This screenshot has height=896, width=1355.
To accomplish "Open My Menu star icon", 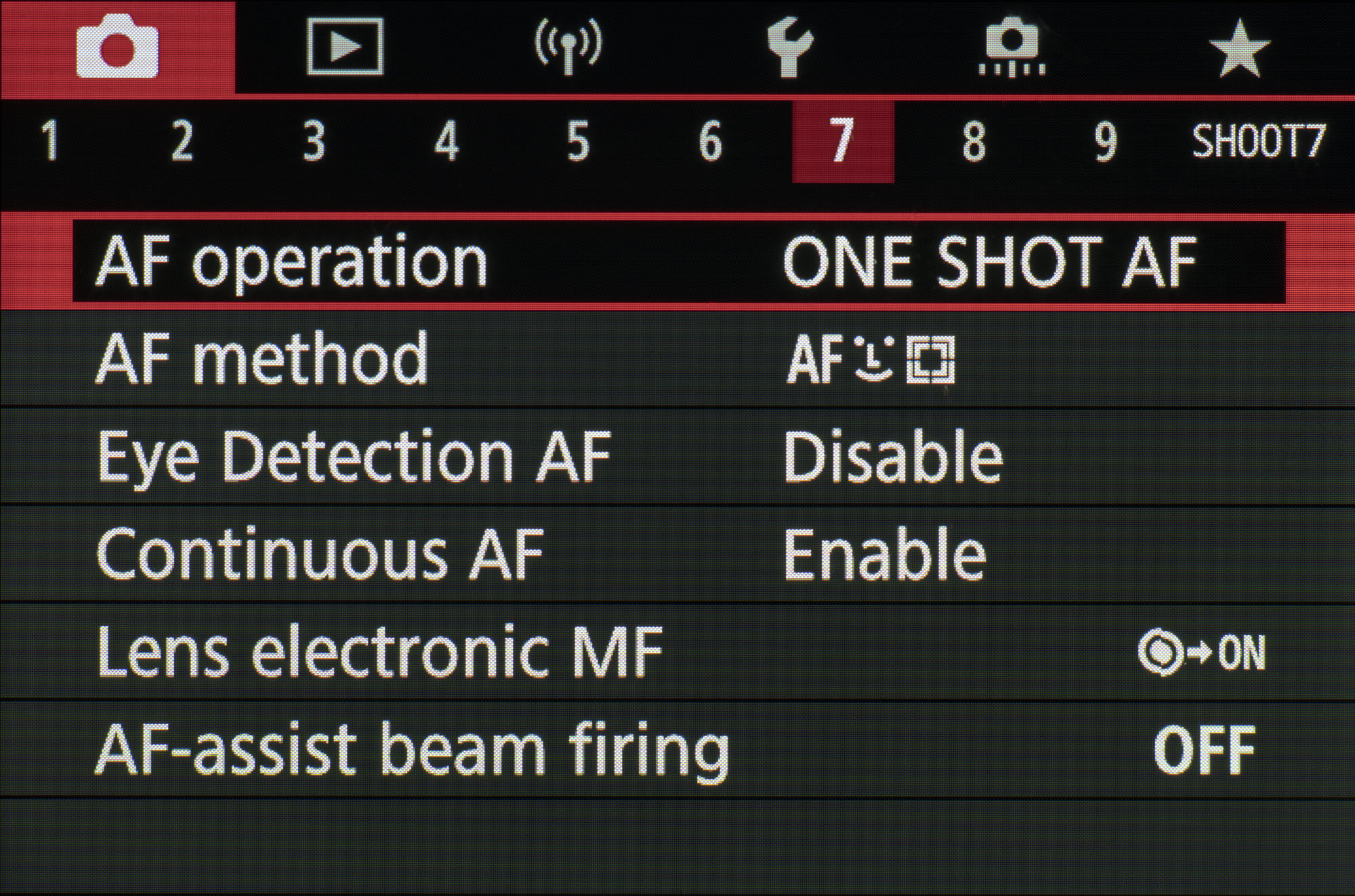I will tap(1239, 47).
